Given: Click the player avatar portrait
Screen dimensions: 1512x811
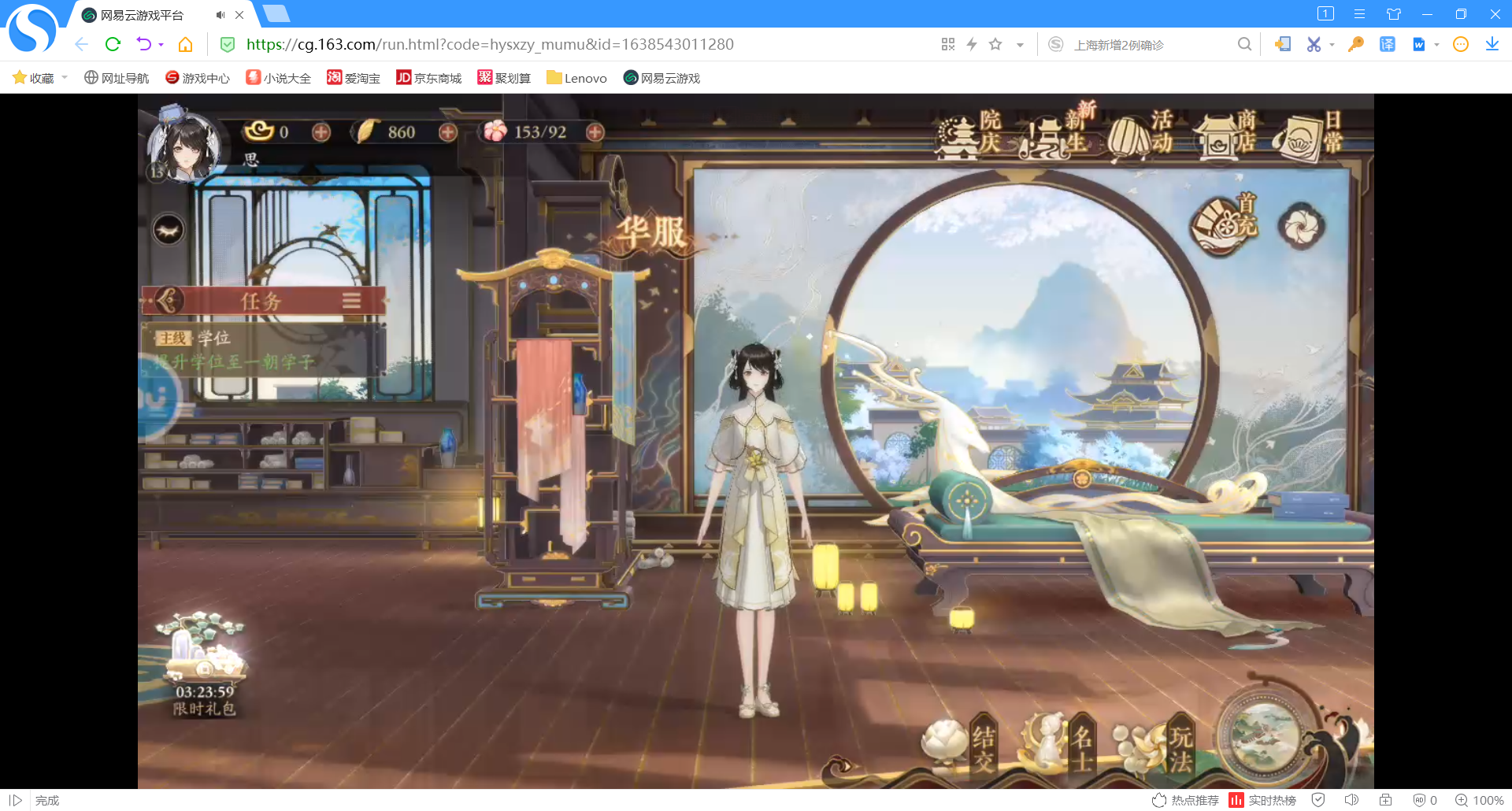Looking at the screenshot, I should point(184,146).
